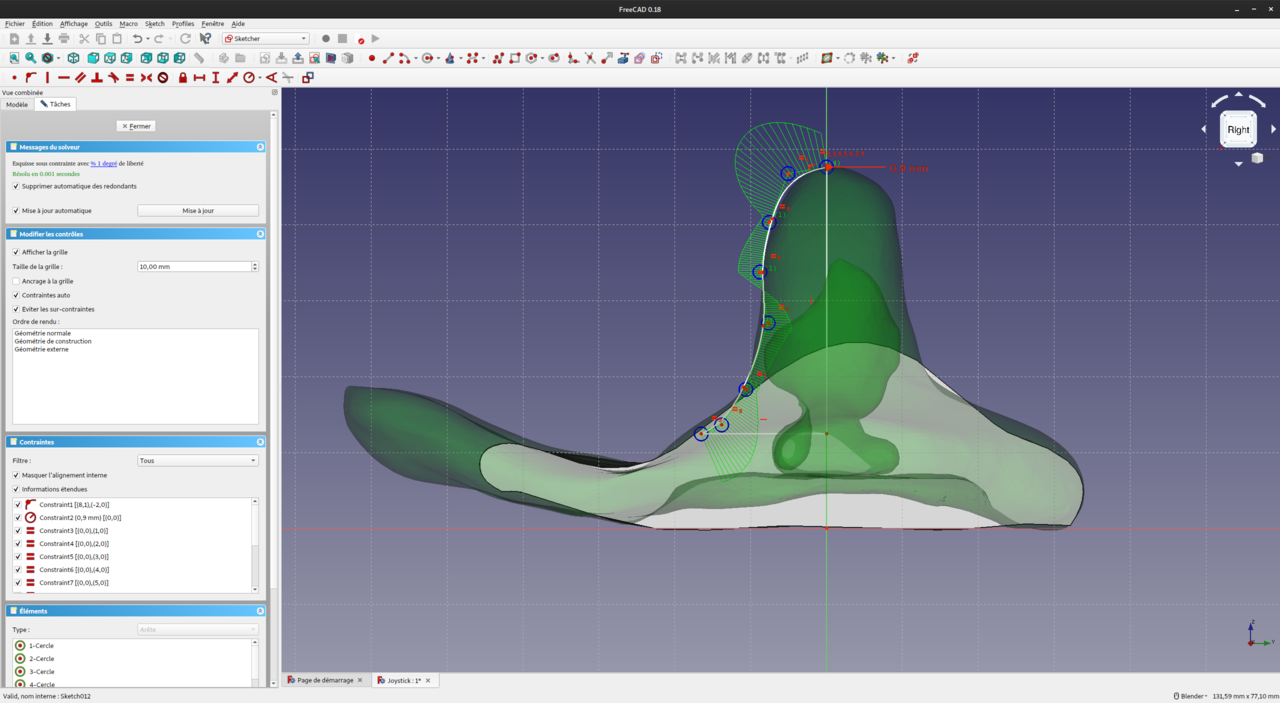Open the Blender navigation style selector
Screen dimensions: 1280x703
(1190, 696)
